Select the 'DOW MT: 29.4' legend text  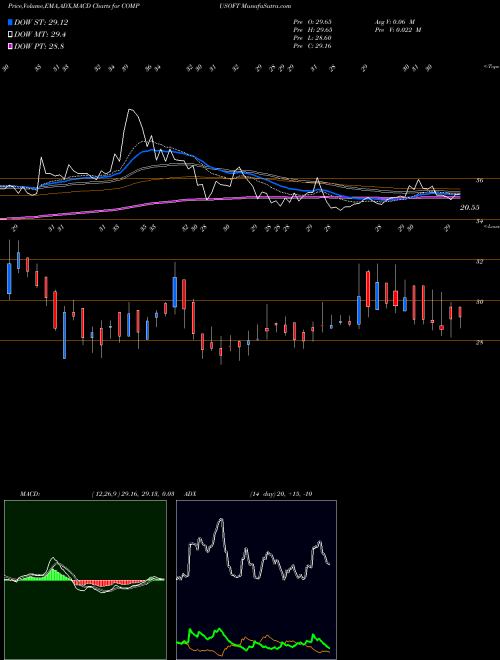(x=40, y=35)
